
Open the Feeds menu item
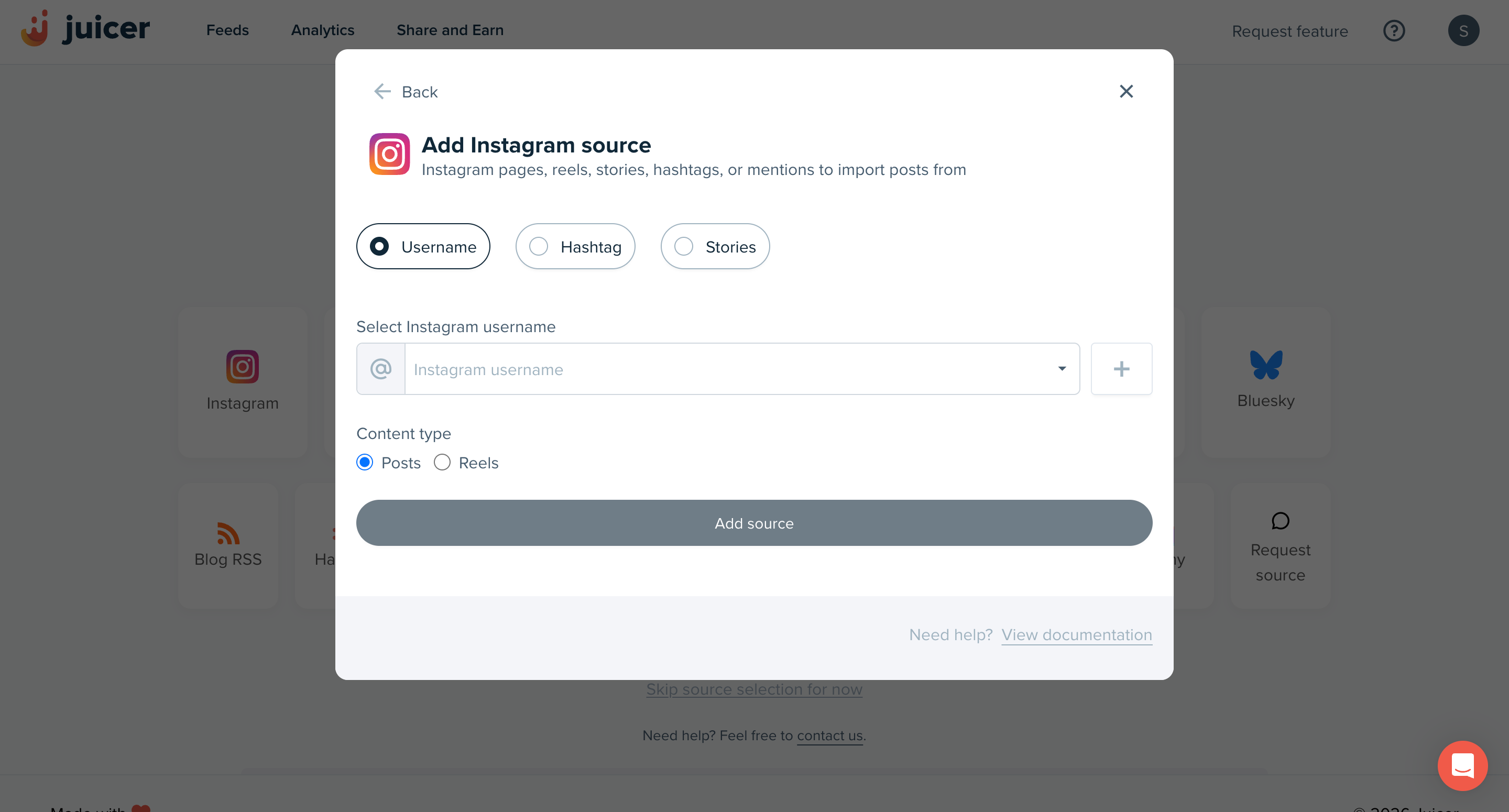click(227, 30)
